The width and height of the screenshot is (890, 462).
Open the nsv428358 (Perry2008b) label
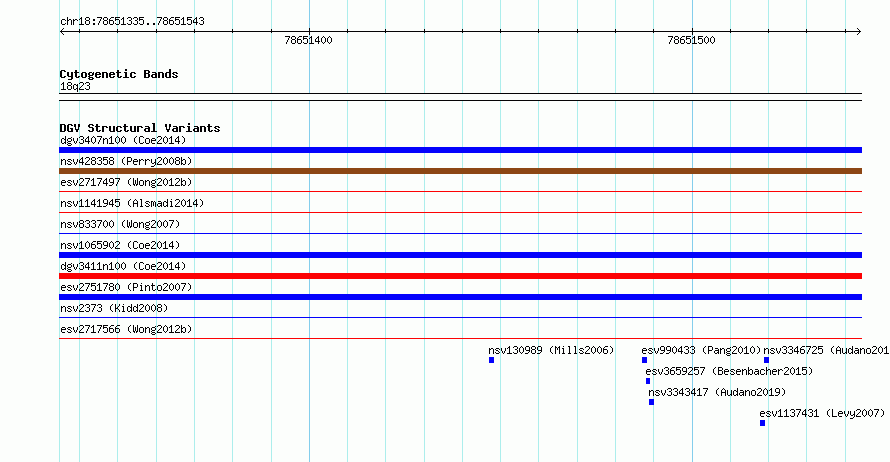coord(126,161)
